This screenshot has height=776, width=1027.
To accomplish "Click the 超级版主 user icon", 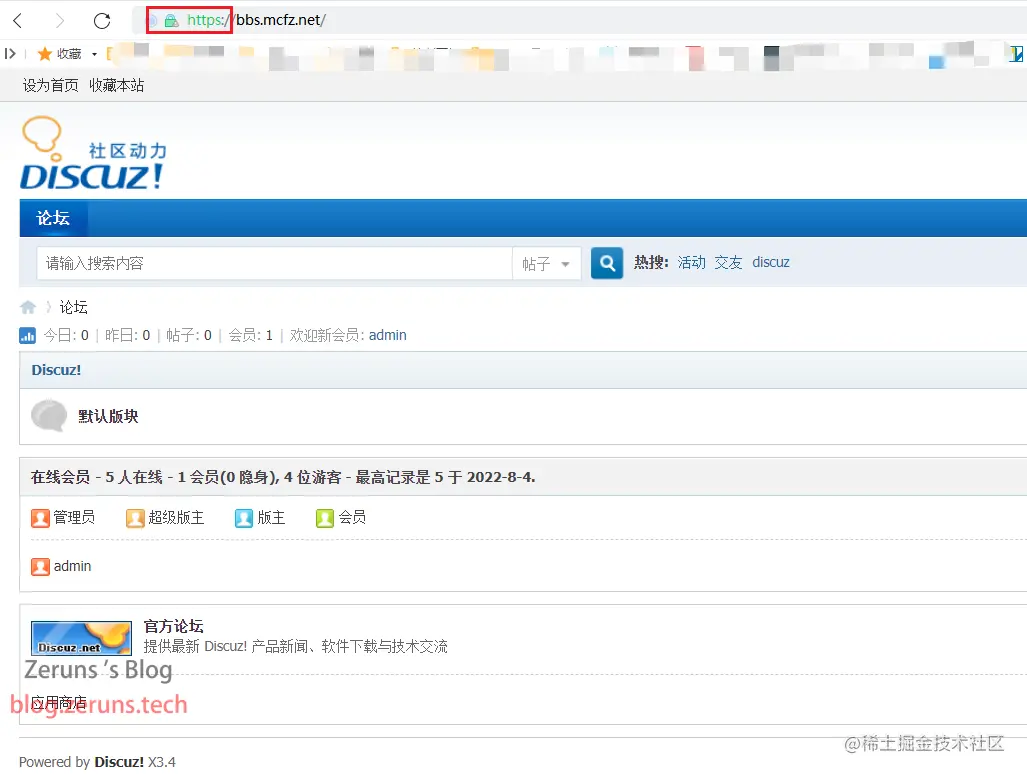I will point(136,518).
